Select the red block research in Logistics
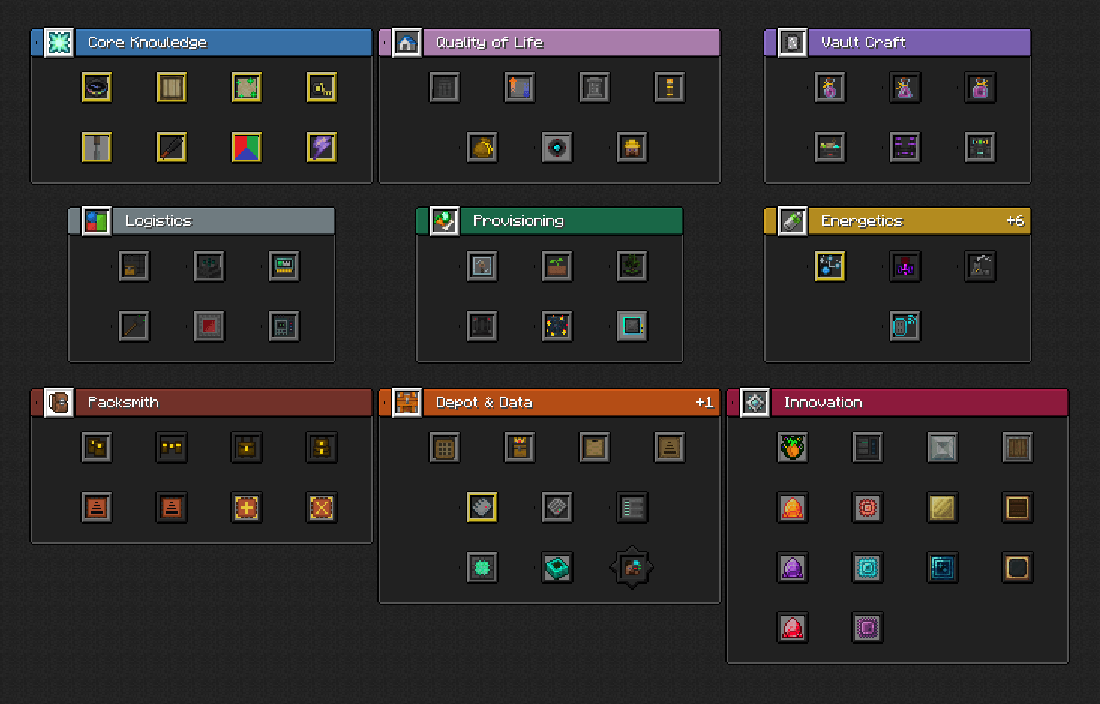 point(209,326)
